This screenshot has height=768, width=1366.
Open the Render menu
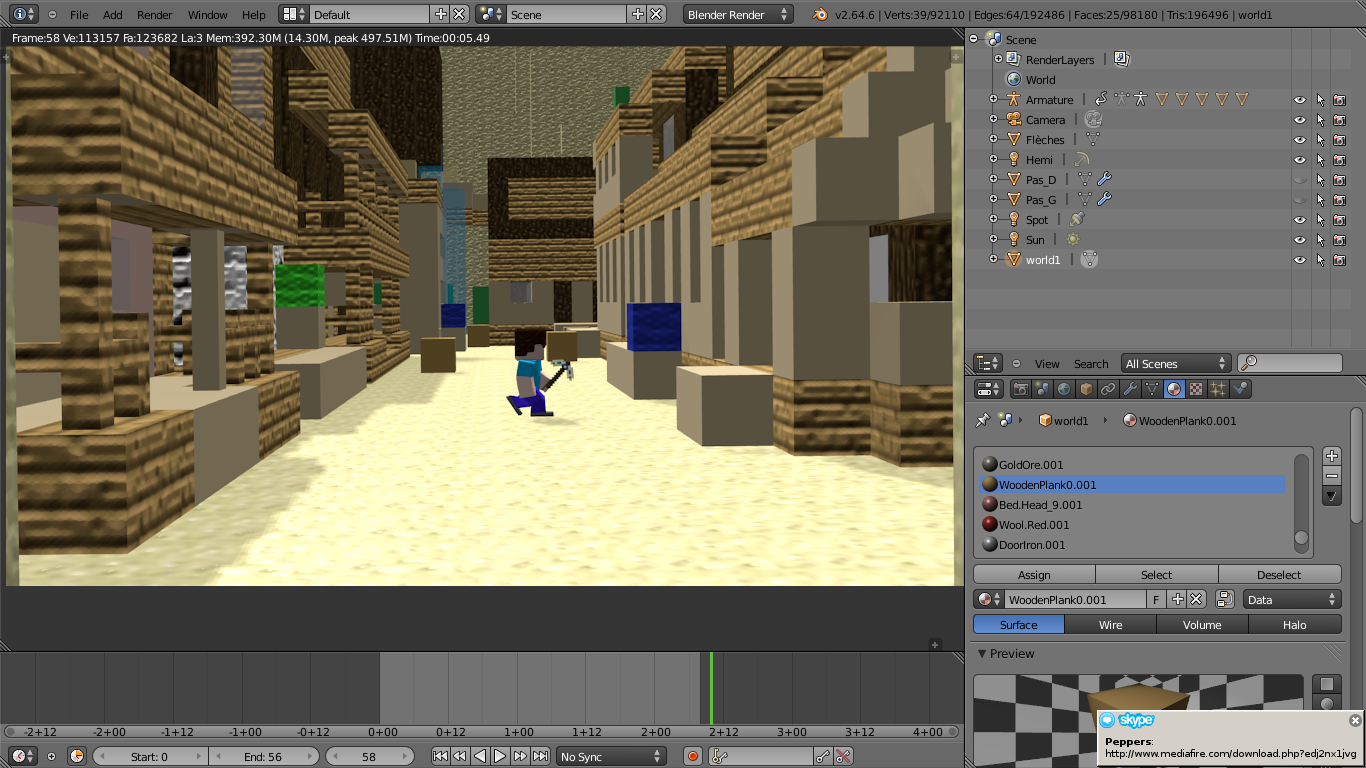point(155,15)
